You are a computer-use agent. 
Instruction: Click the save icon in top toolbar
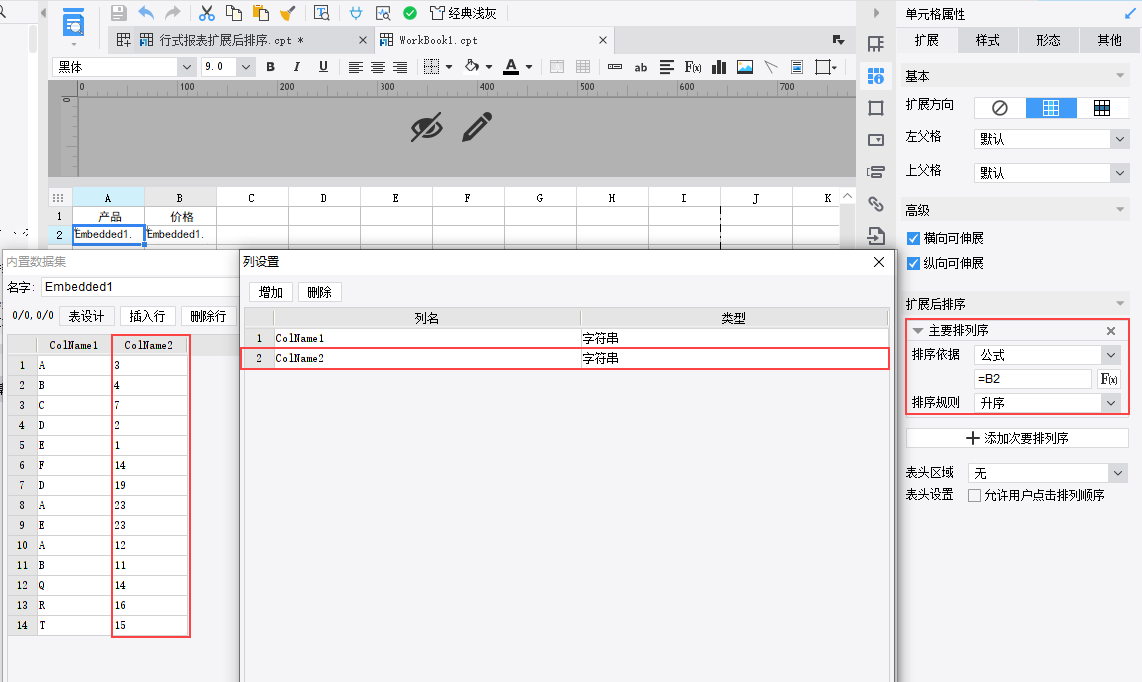pyautogui.click(x=119, y=13)
